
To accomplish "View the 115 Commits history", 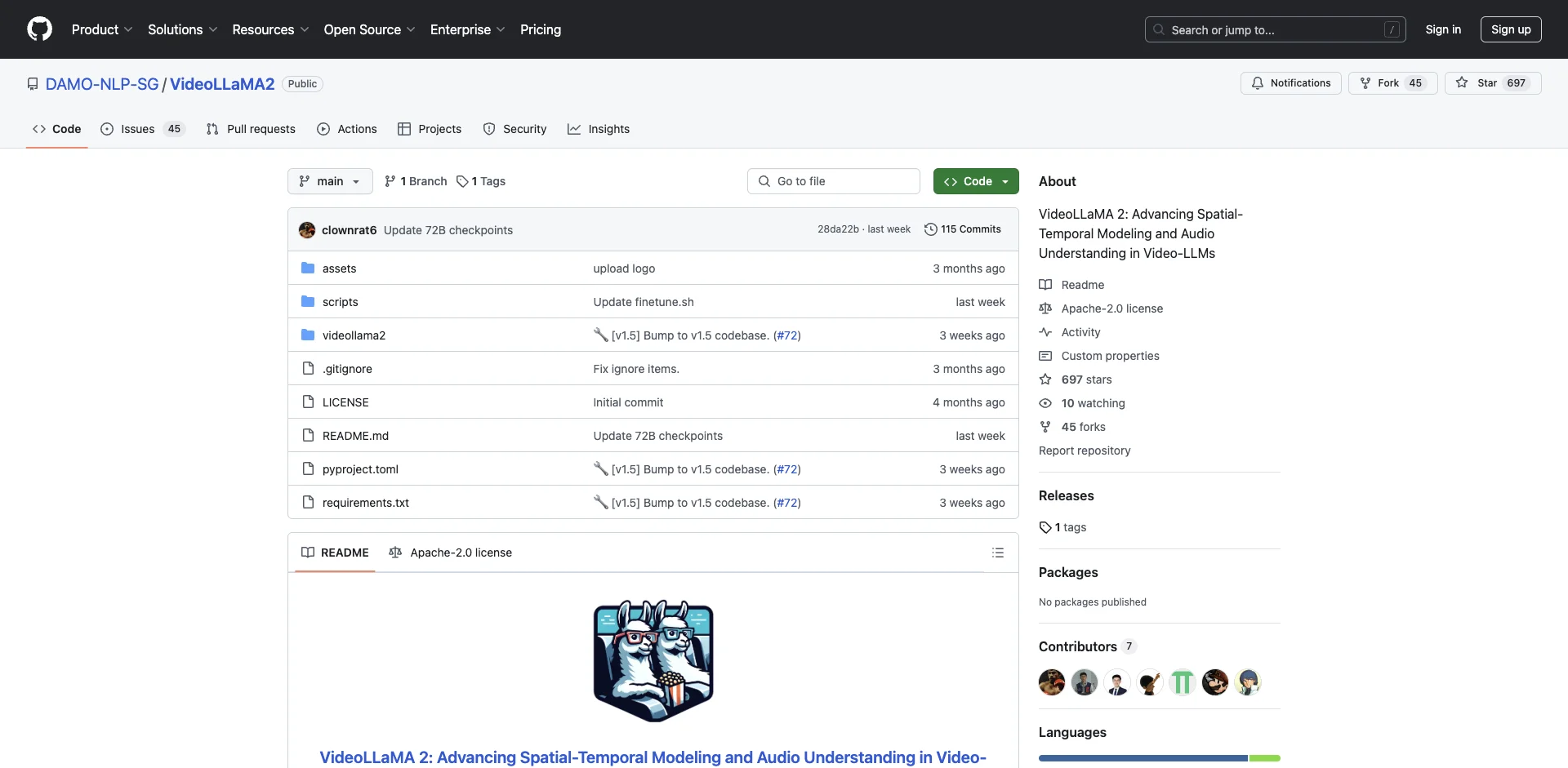I will pos(963,229).
